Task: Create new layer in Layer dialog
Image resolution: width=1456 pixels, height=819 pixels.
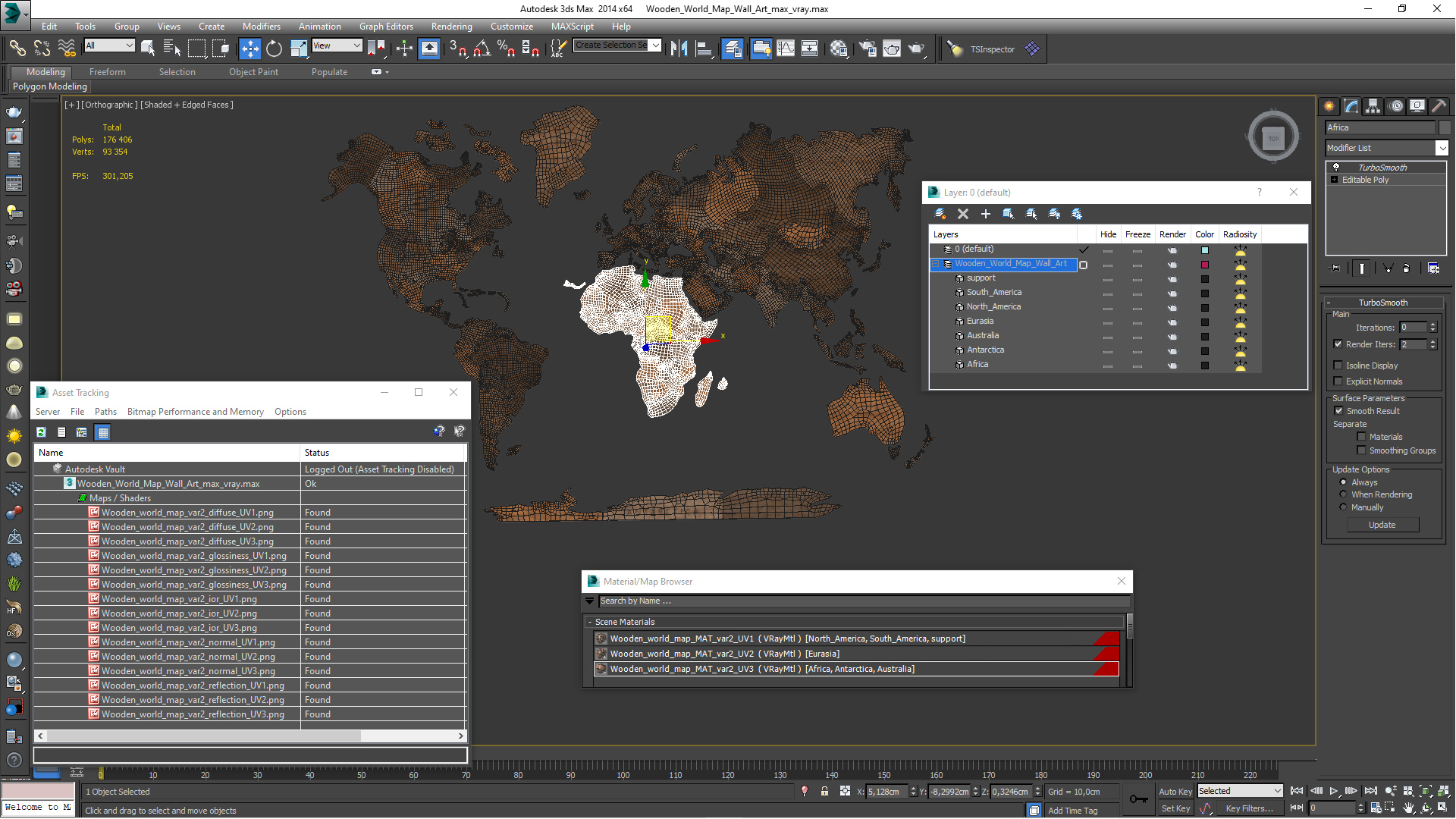Action: point(940,214)
